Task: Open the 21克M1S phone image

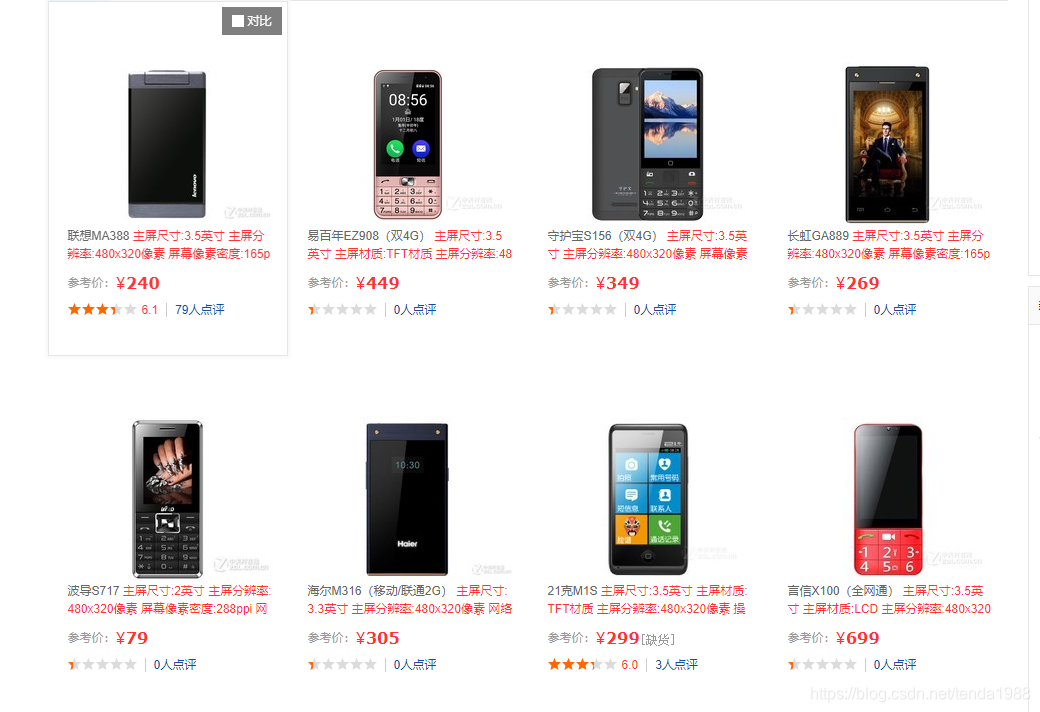Action: coord(647,499)
